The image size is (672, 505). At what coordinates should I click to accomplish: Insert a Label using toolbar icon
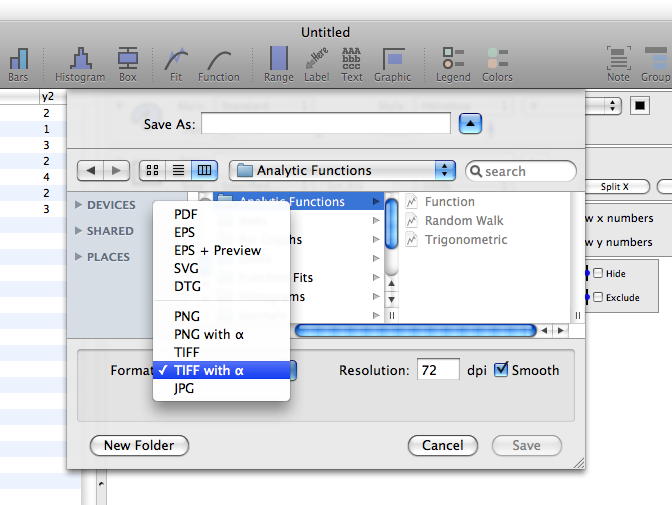317,60
